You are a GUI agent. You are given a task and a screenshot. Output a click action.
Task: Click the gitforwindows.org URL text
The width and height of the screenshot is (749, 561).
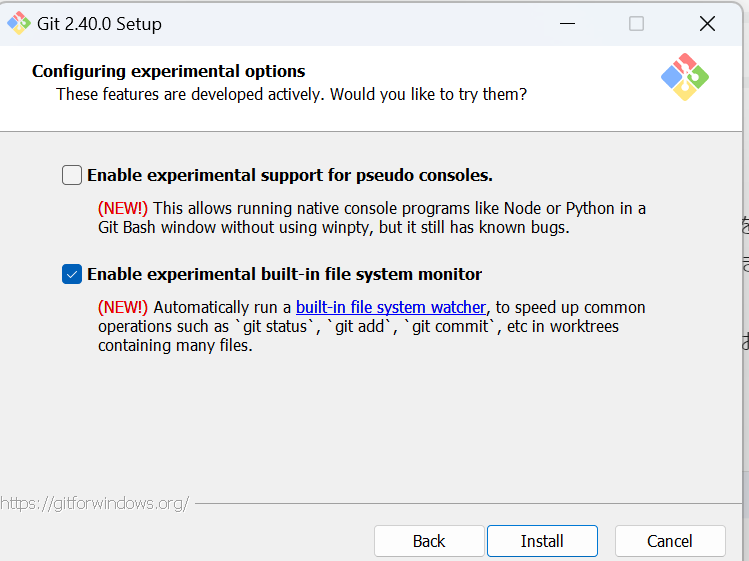point(94,503)
